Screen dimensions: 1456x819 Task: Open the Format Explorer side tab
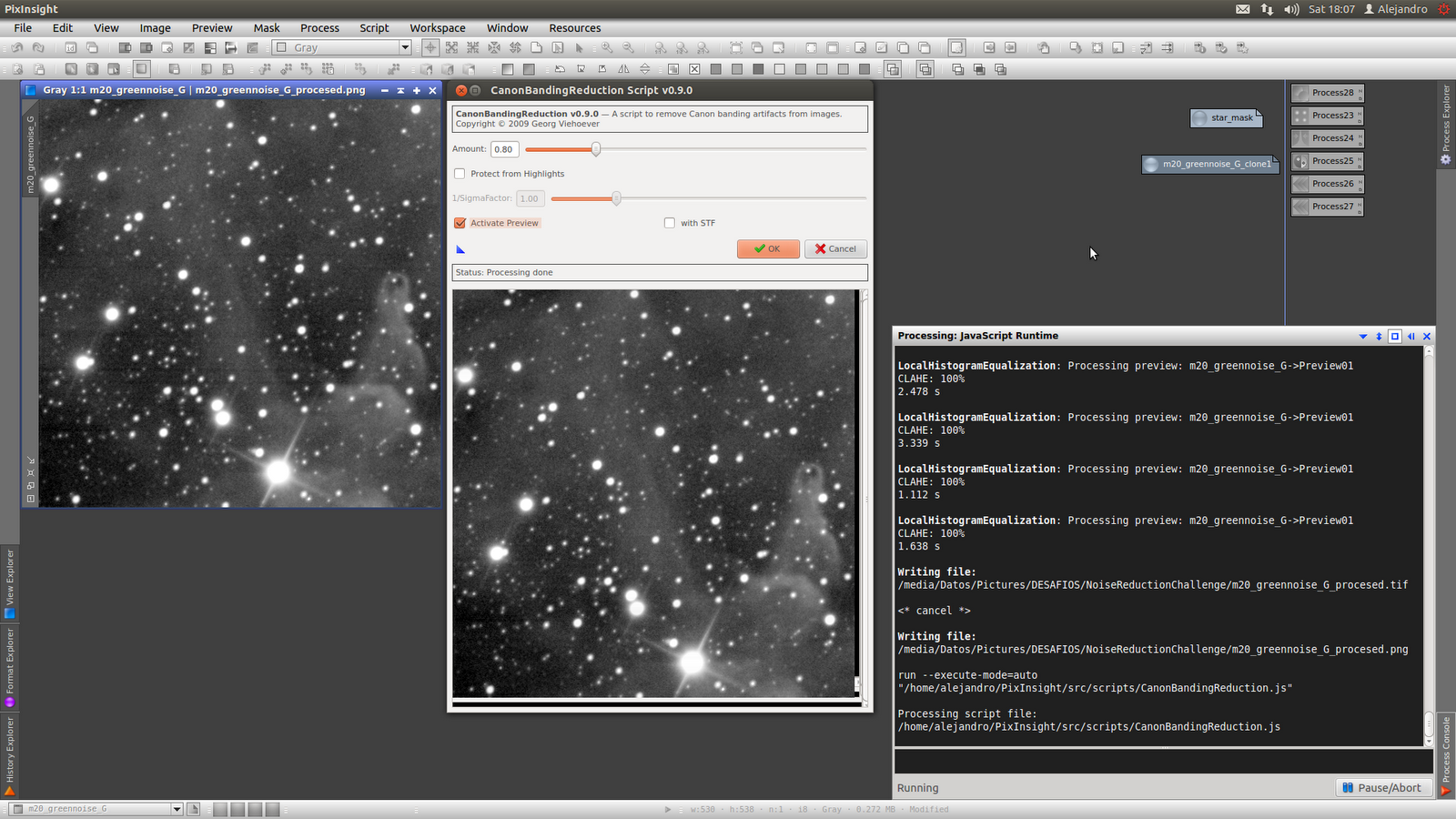pos(10,667)
